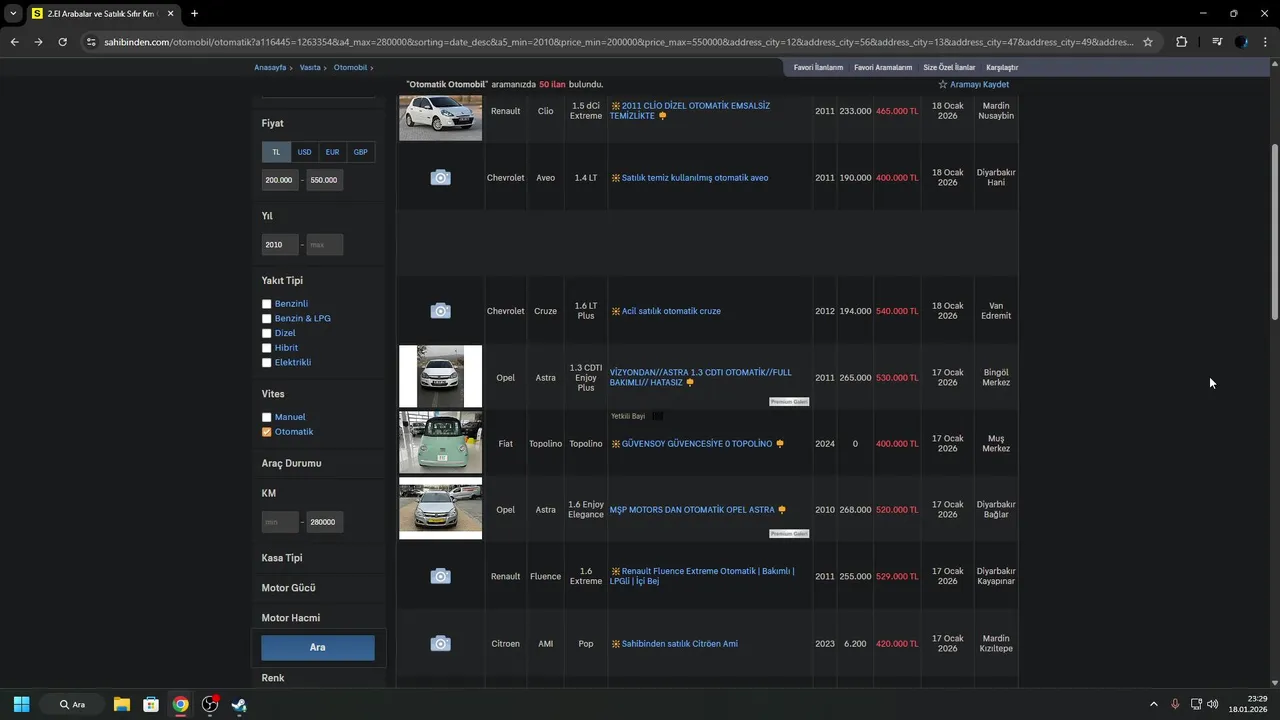Expand the Araç Durumu filter

click(x=291, y=463)
